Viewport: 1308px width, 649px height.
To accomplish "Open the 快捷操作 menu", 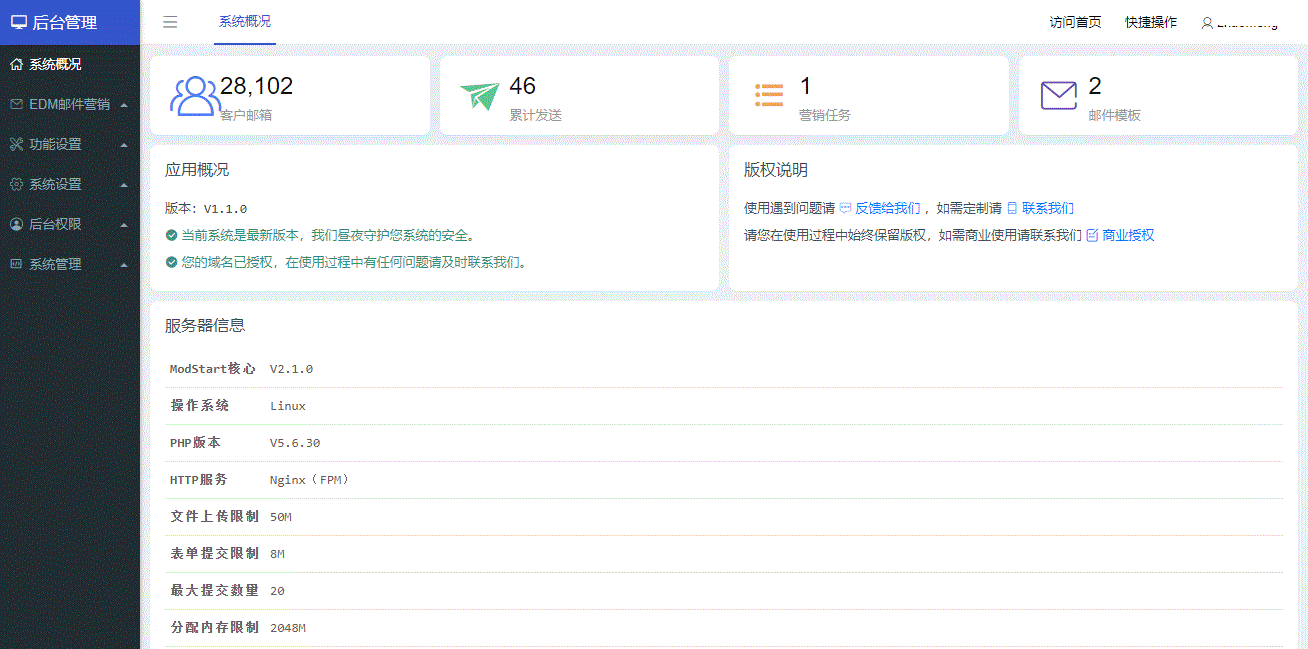I will (1151, 22).
